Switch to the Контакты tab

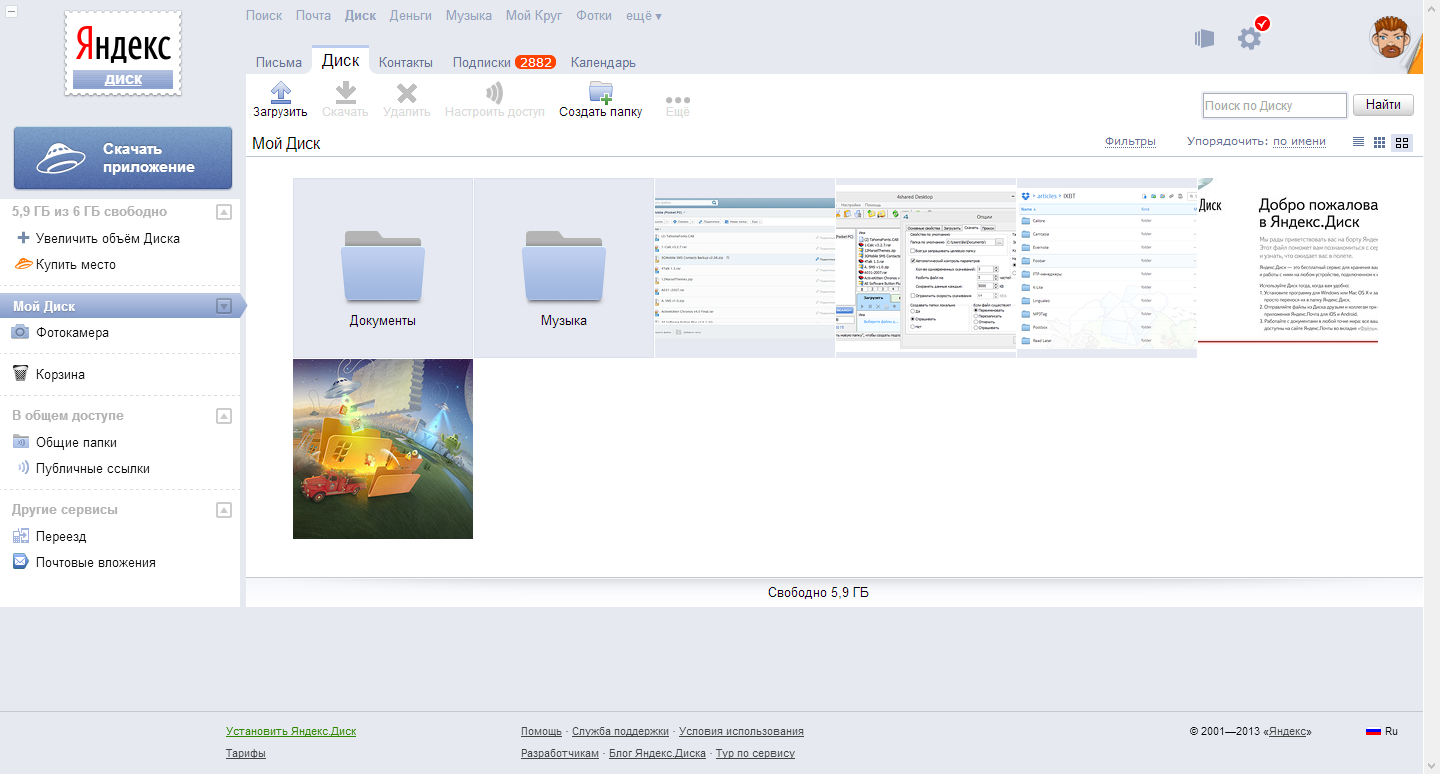tap(406, 62)
